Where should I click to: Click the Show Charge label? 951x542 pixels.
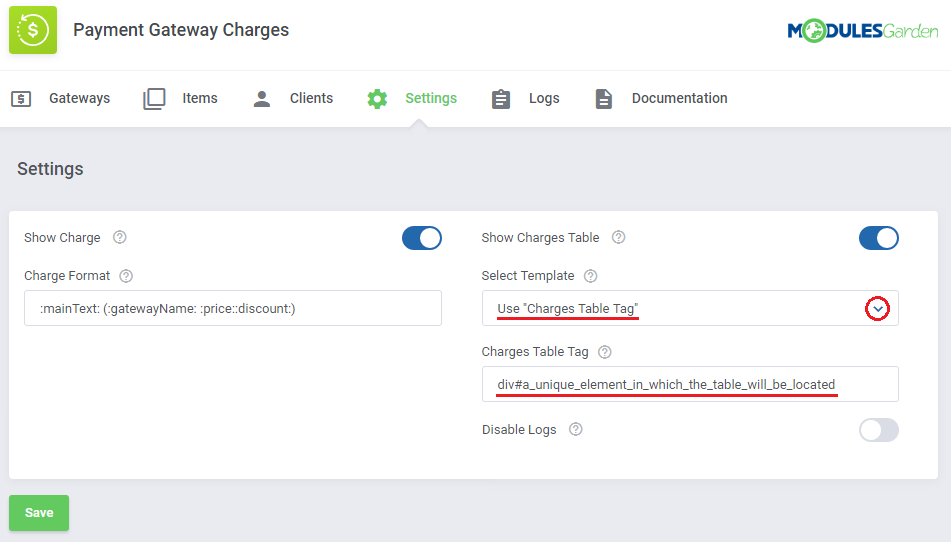pyautogui.click(x=62, y=238)
